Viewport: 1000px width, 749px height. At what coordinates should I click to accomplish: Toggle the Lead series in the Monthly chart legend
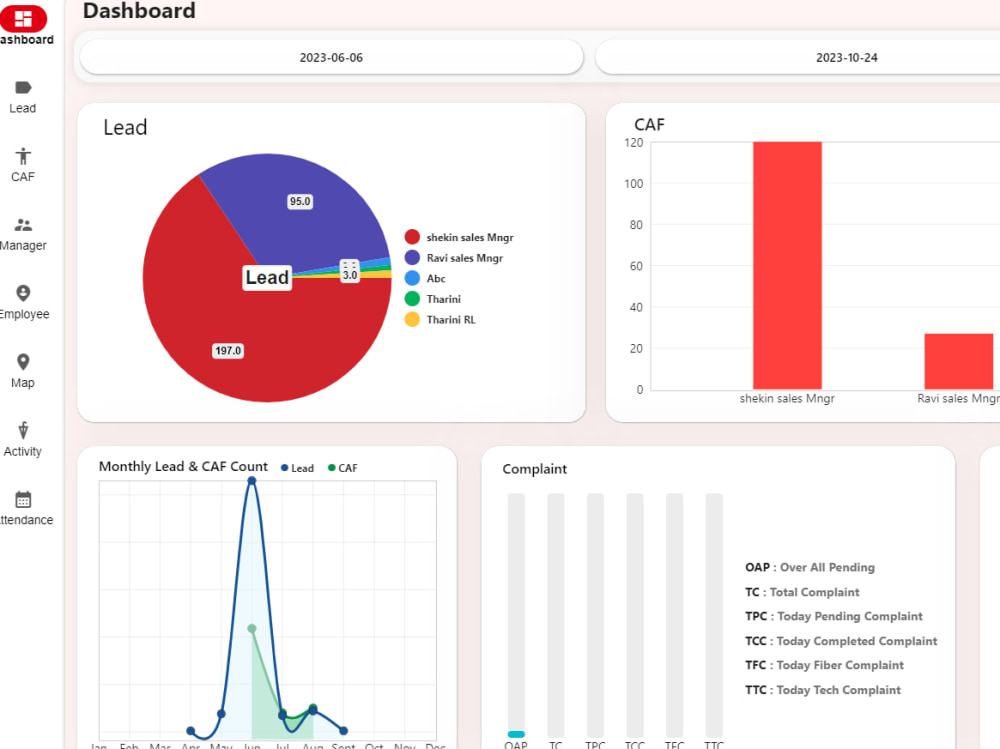pyautogui.click(x=297, y=467)
